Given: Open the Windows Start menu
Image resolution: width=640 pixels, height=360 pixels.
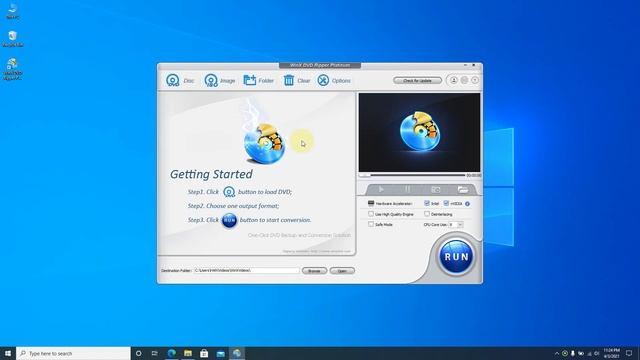Looking at the screenshot, I should [x=8, y=353].
